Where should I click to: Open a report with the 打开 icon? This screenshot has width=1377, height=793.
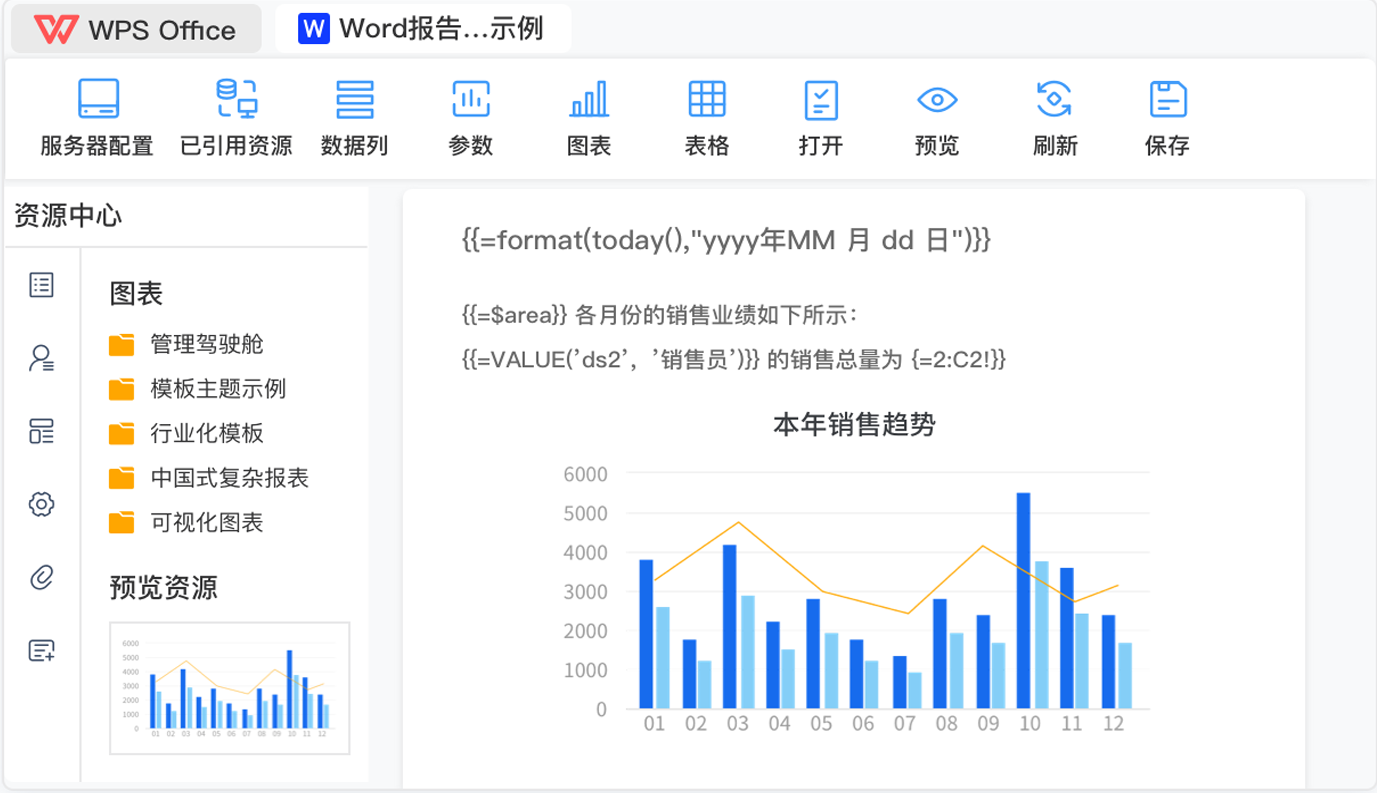point(821,118)
